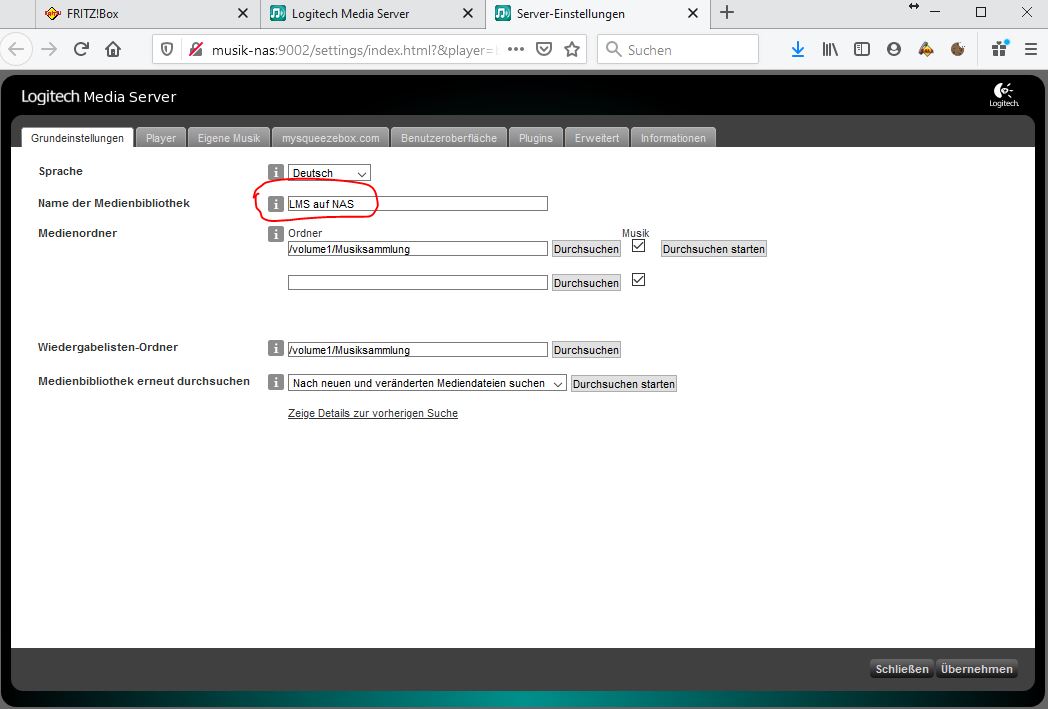Switch to the Player settings tab

pyautogui.click(x=161, y=138)
